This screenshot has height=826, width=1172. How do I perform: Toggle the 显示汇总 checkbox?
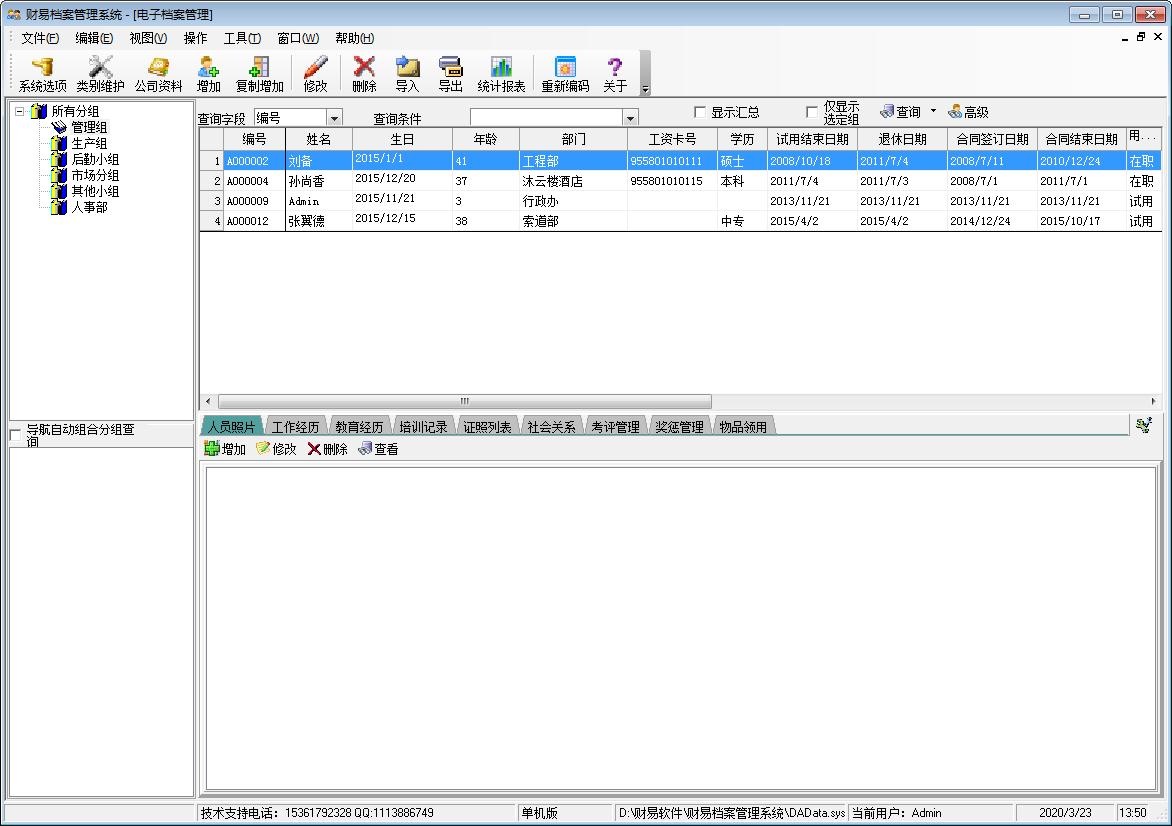click(x=700, y=112)
